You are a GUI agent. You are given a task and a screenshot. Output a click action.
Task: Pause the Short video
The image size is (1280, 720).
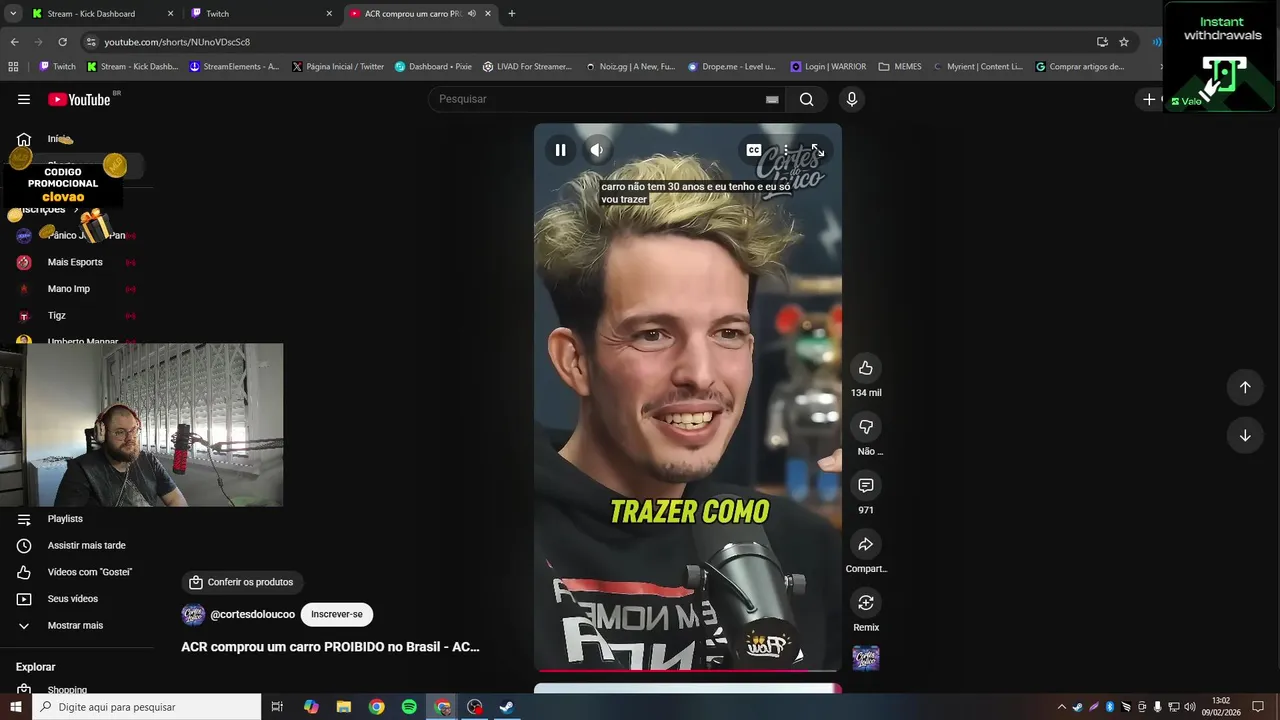tap(560, 150)
